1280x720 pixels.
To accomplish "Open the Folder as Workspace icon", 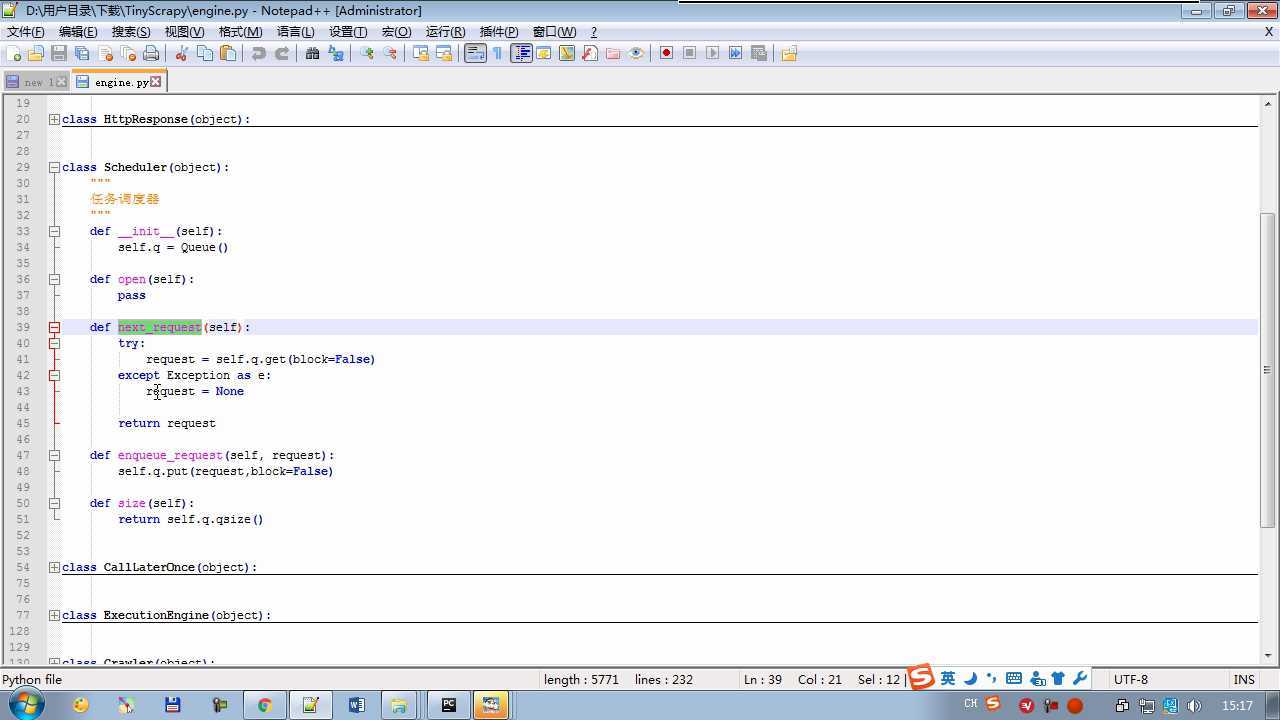I will [x=613, y=53].
